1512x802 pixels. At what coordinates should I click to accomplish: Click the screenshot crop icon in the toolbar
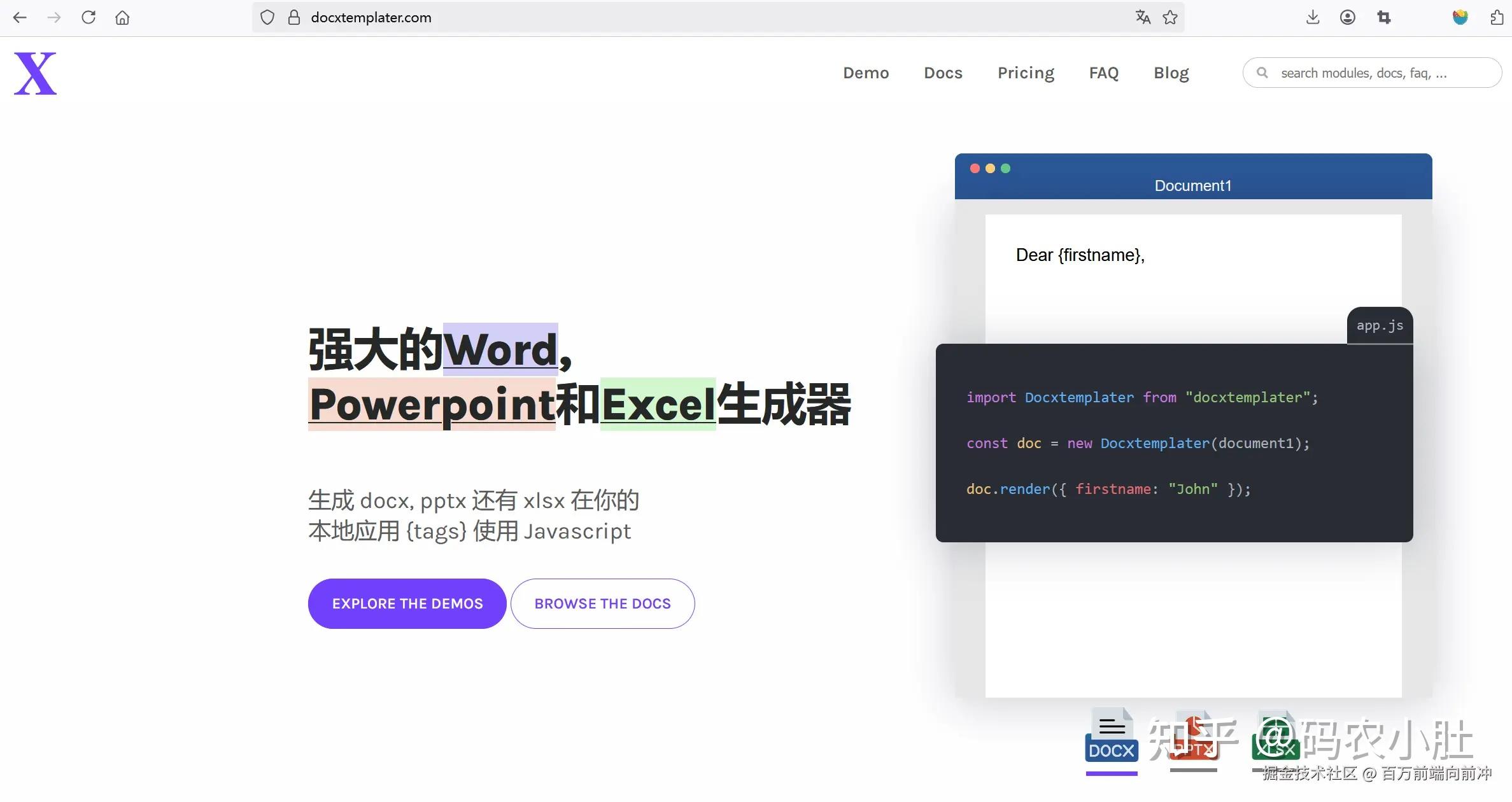point(1383,17)
